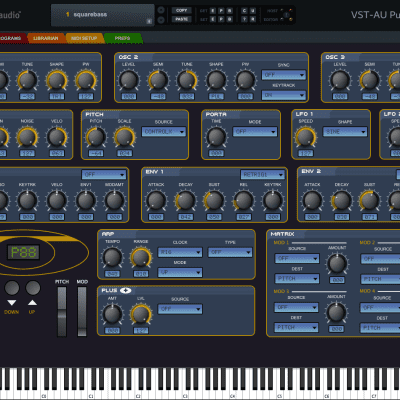This screenshot has width=400, height=400.
Task: Click ENV 1 SUST knob
Action: coord(214,200)
